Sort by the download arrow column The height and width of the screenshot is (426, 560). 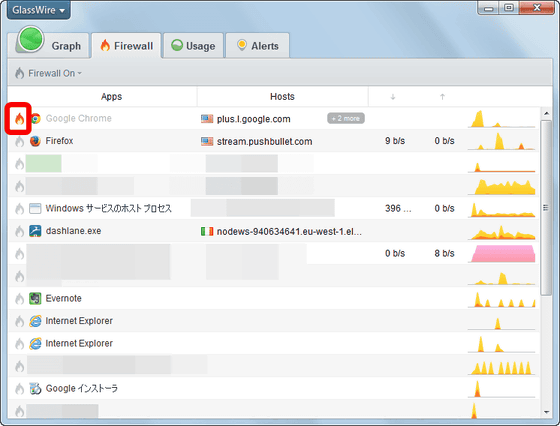click(393, 97)
